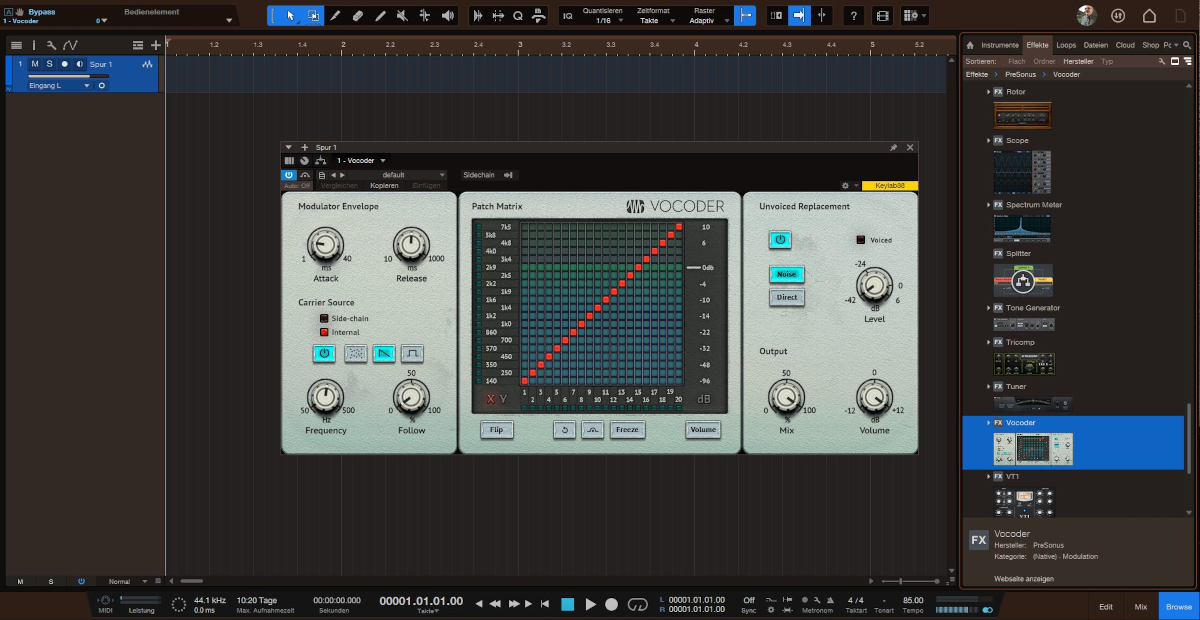
Task: Click the Vocoder thumbnail in the browser
Action: [x=1034, y=449]
